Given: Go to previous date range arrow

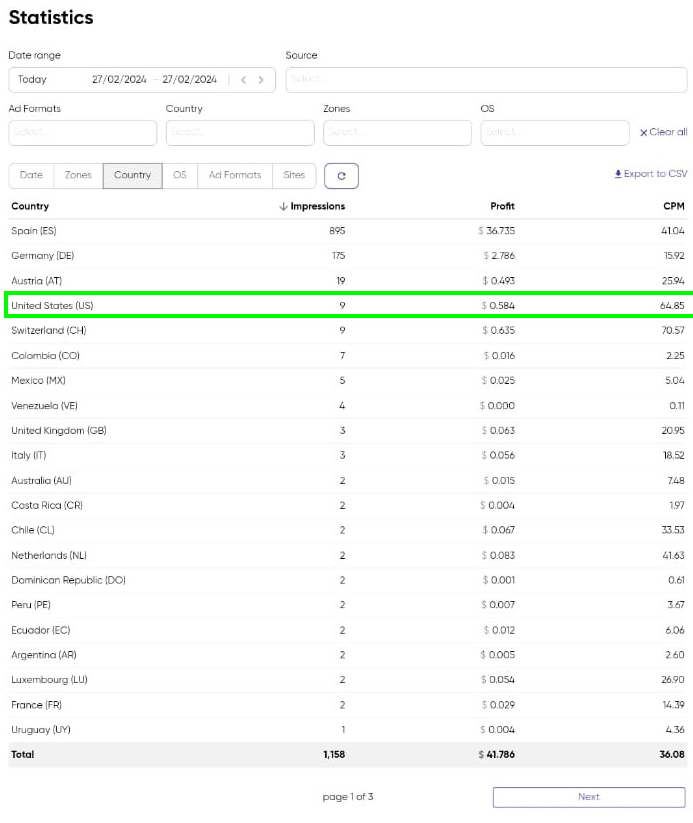Looking at the screenshot, I should (x=243, y=80).
